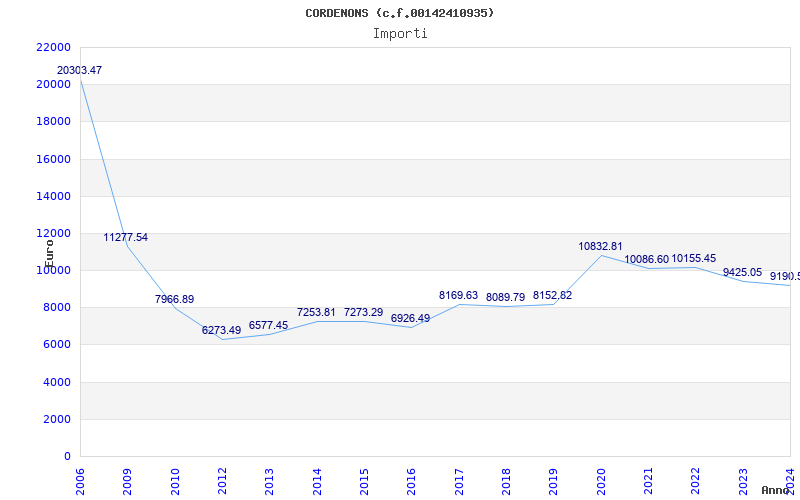Screen dimensions: 800x500
Task: Click the x-axis year 2023
Action: [743, 482]
